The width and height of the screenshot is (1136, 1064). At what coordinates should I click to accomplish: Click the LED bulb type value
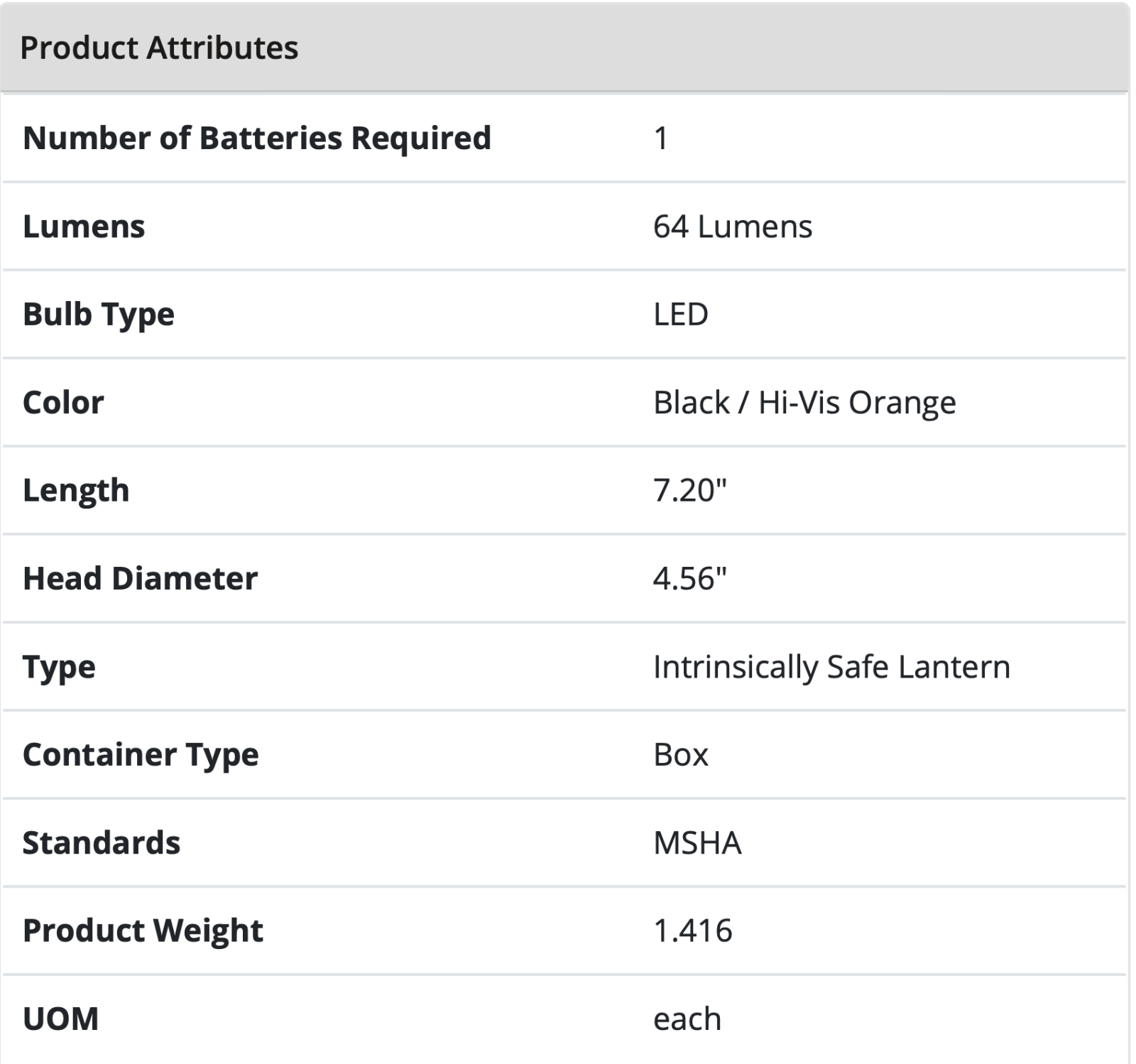click(x=681, y=315)
